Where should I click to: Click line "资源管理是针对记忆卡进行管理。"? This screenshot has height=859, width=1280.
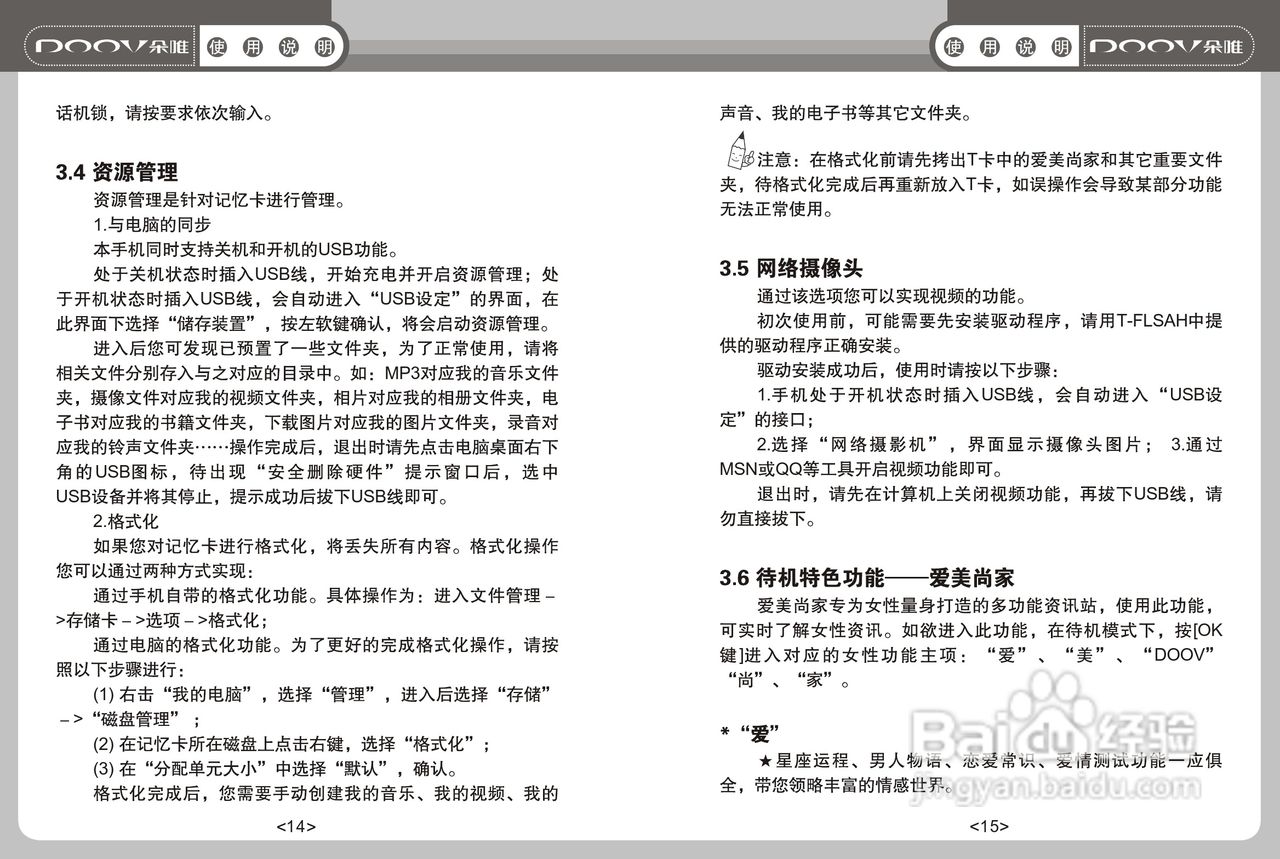click(x=219, y=200)
